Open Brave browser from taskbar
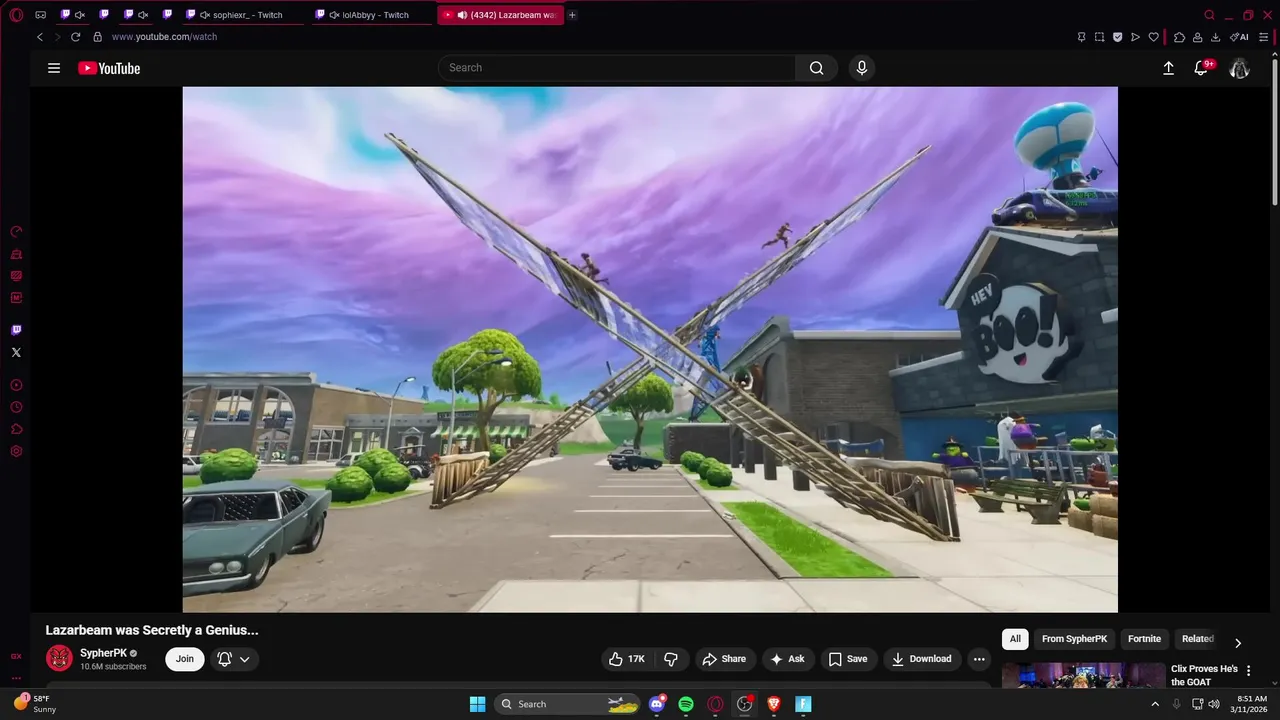 [x=773, y=704]
